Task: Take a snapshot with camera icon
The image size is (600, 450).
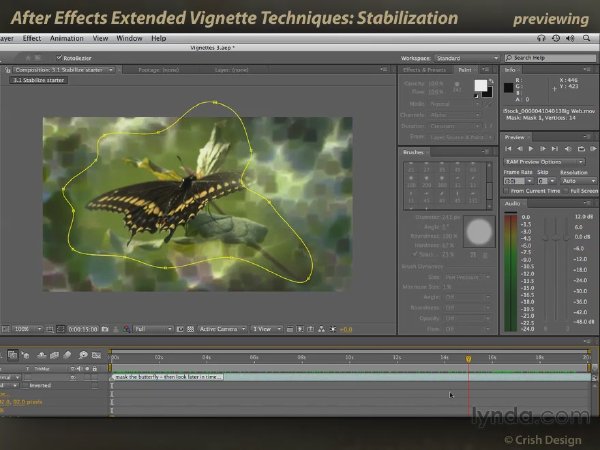Action: [x=105, y=329]
